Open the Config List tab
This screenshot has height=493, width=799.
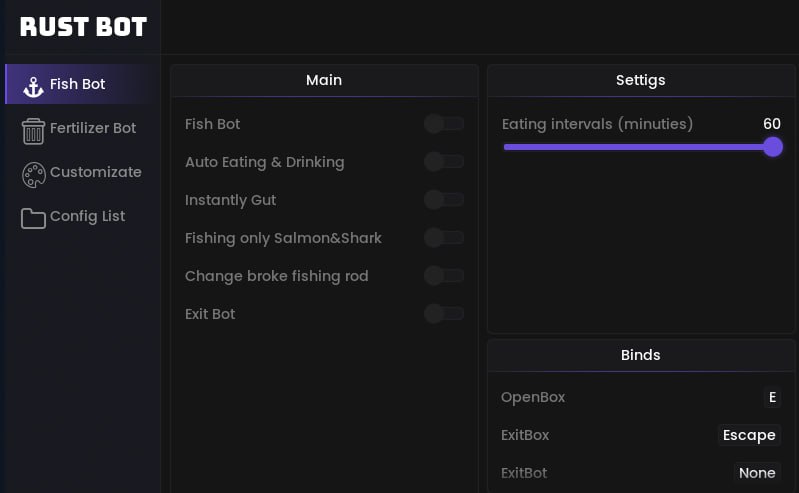tap(88, 216)
